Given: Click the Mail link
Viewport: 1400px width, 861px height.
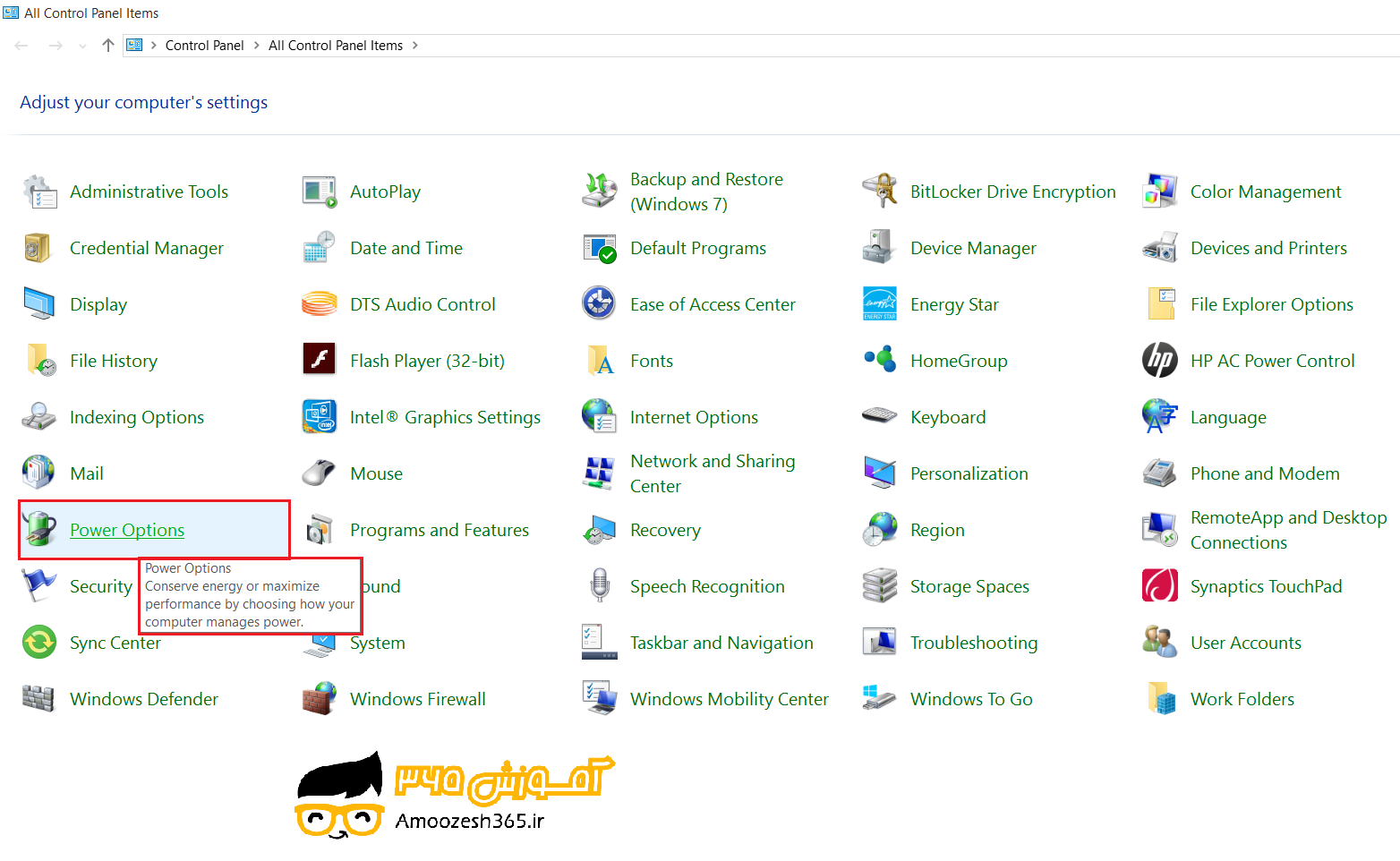Looking at the screenshot, I should 87,473.
